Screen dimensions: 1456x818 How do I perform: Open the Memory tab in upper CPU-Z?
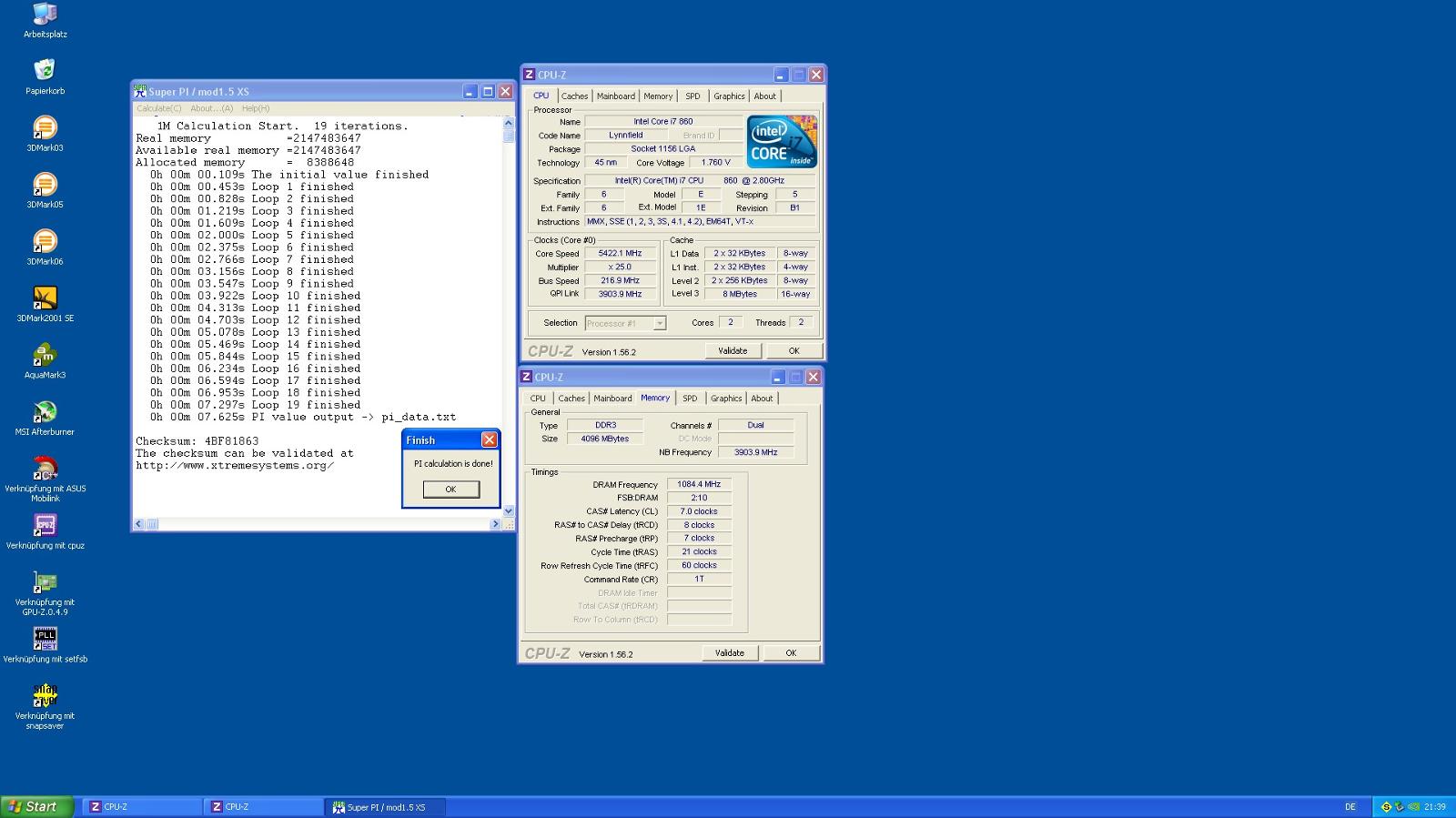point(658,96)
